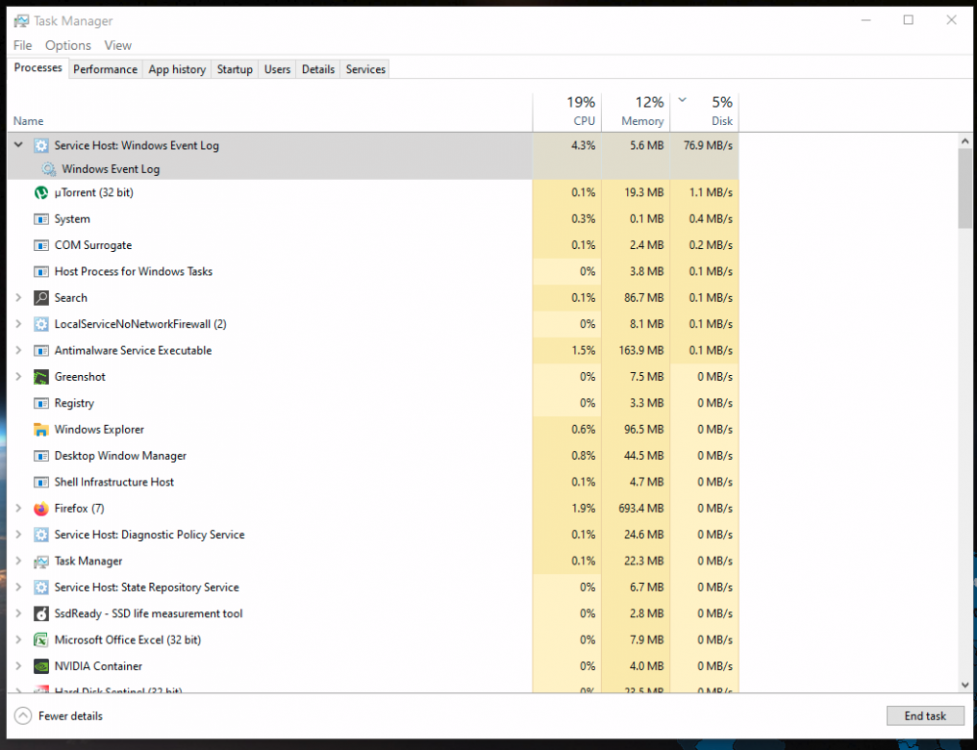Select the Processes tab
Screen dimensions: 977x750
point(38,68)
